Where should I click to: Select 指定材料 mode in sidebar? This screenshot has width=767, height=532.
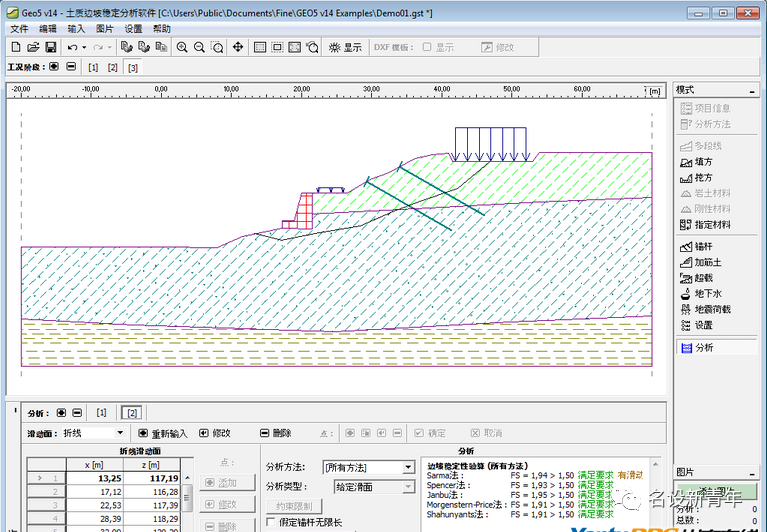point(705,224)
